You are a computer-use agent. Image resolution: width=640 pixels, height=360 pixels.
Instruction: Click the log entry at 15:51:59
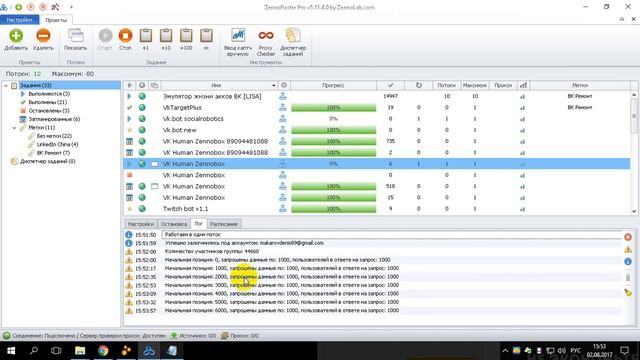point(373,243)
